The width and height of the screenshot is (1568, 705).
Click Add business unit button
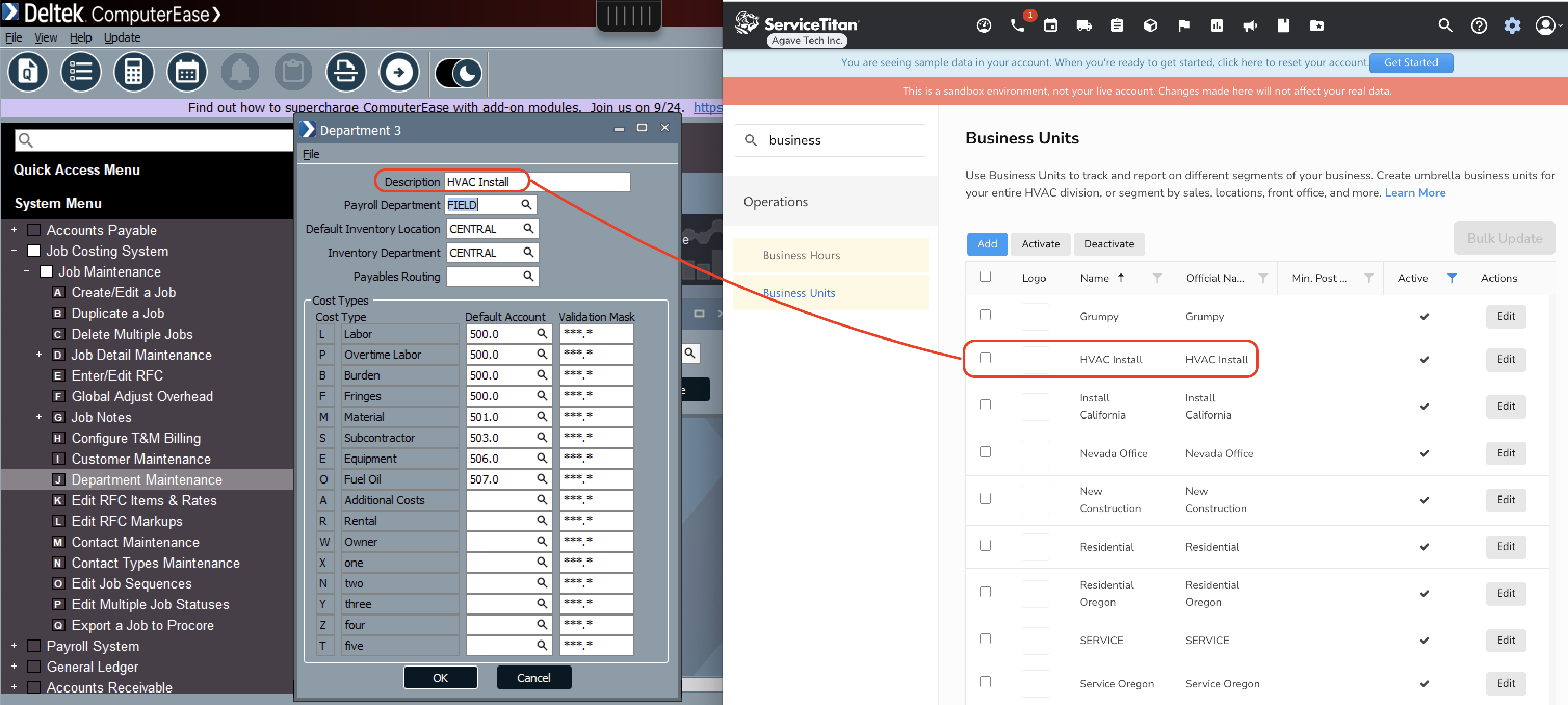click(987, 244)
